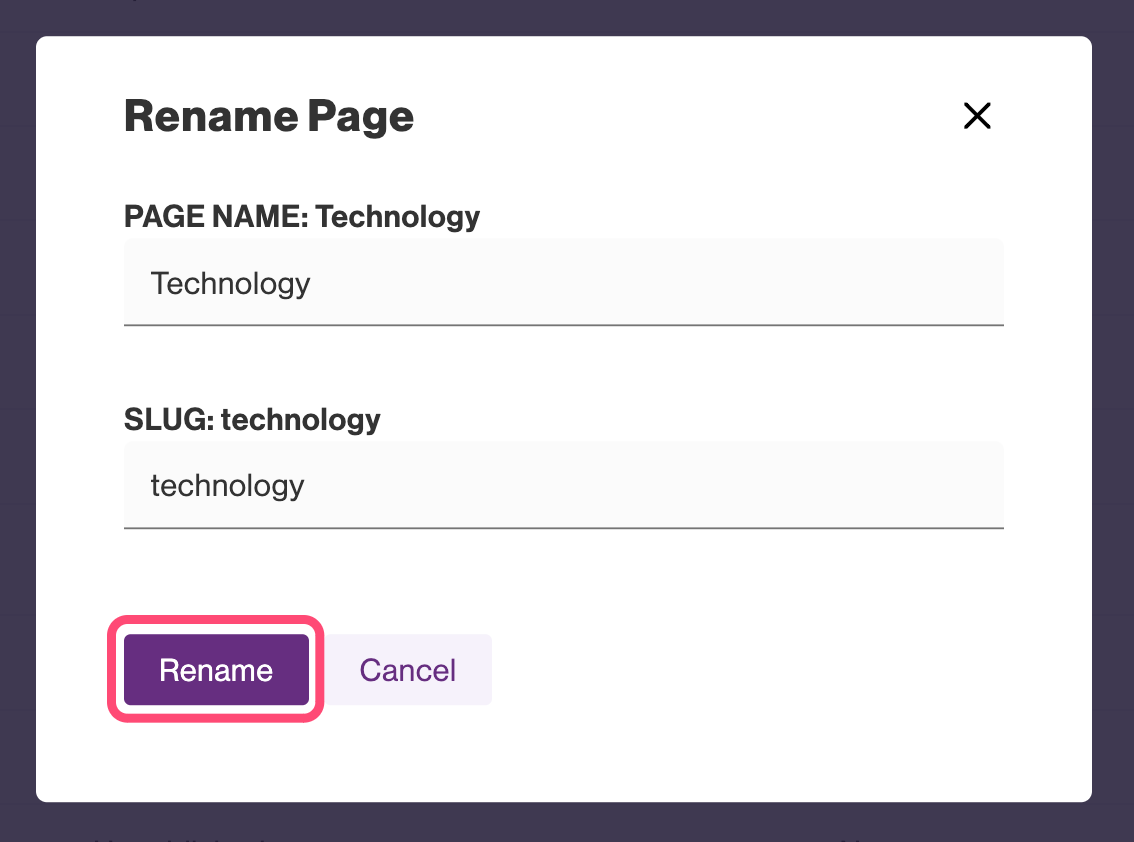The height and width of the screenshot is (842, 1134).
Task: Close the Rename Page dialog with X
Action: [x=976, y=116]
